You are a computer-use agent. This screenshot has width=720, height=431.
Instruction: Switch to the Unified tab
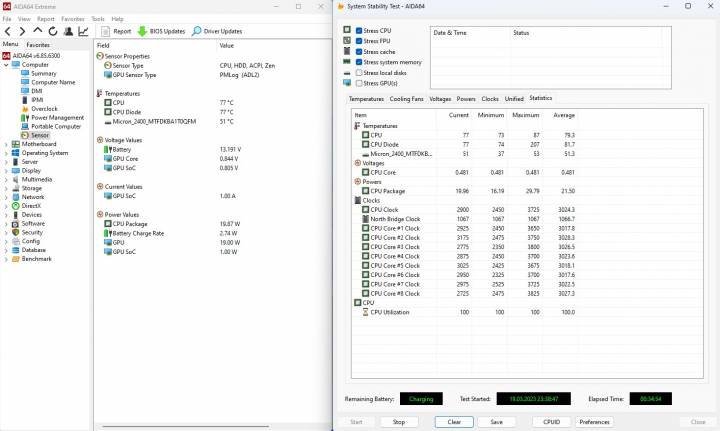[x=514, y=99]
